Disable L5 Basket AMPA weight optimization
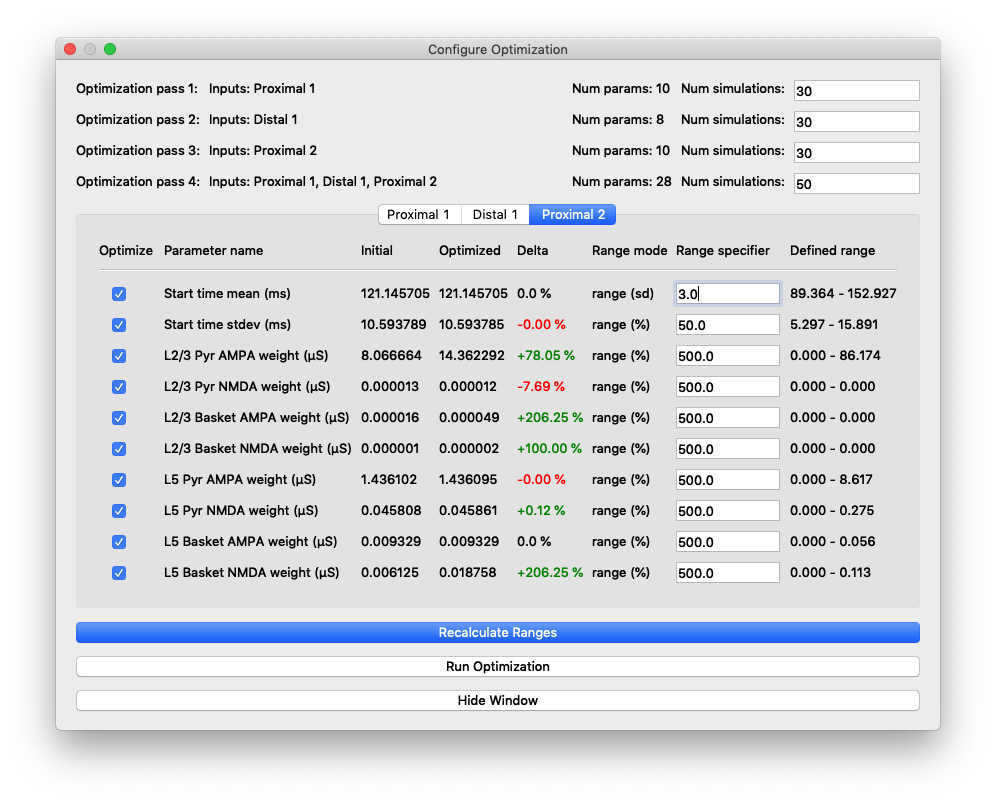 (x=119, y=542)
